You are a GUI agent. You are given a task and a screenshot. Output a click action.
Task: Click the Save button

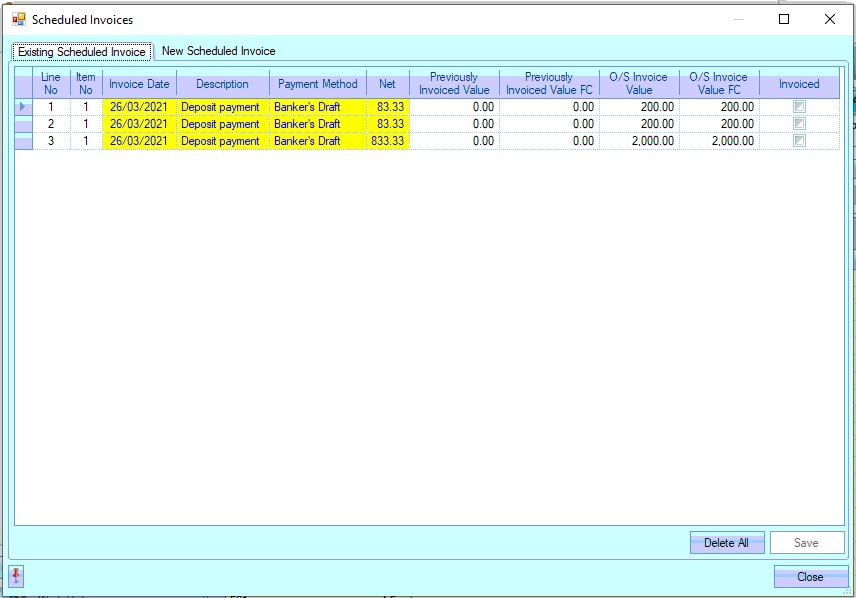coord(806,543)
